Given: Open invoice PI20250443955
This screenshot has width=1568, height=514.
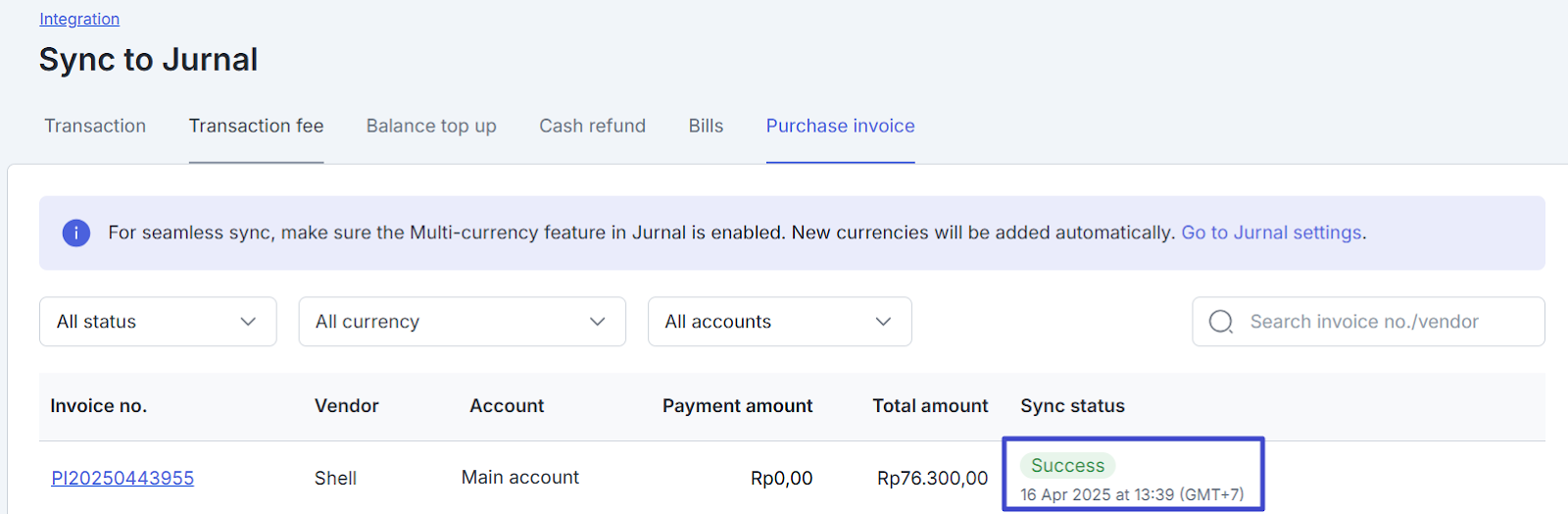Looking at the screenshot, I should [122, 478].
